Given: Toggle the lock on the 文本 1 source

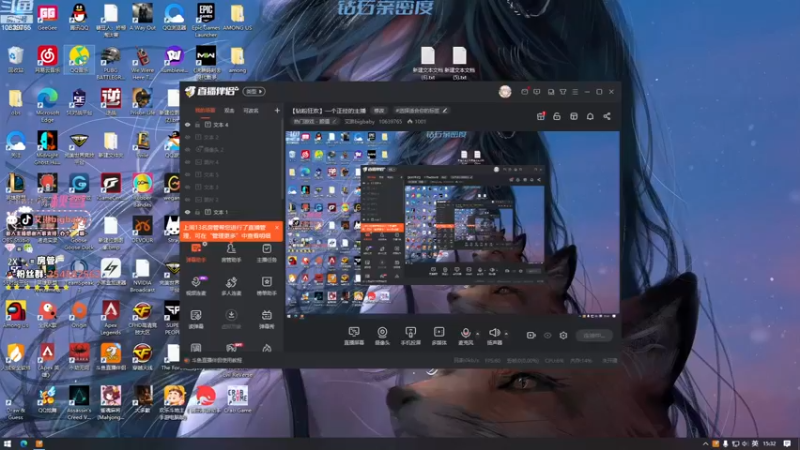Looking at the screenshot, I should tap(197, 212).
